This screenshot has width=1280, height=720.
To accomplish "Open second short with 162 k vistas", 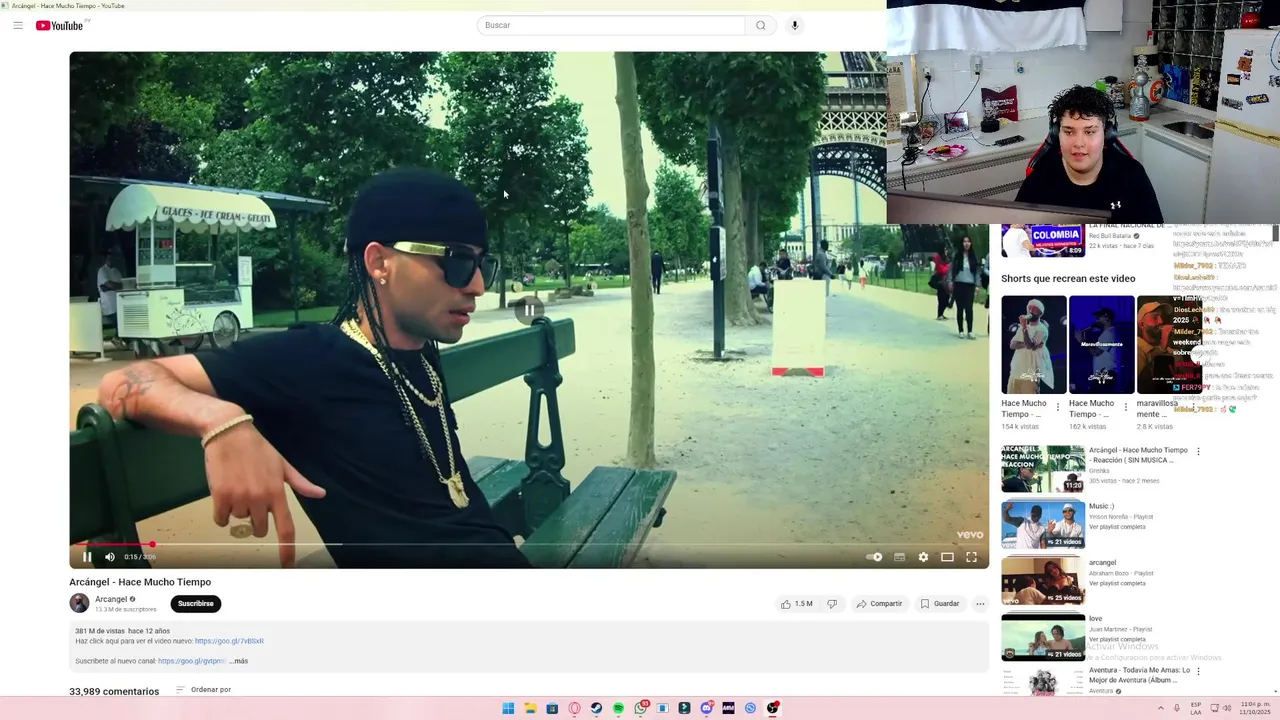I will click(1101, 344).
